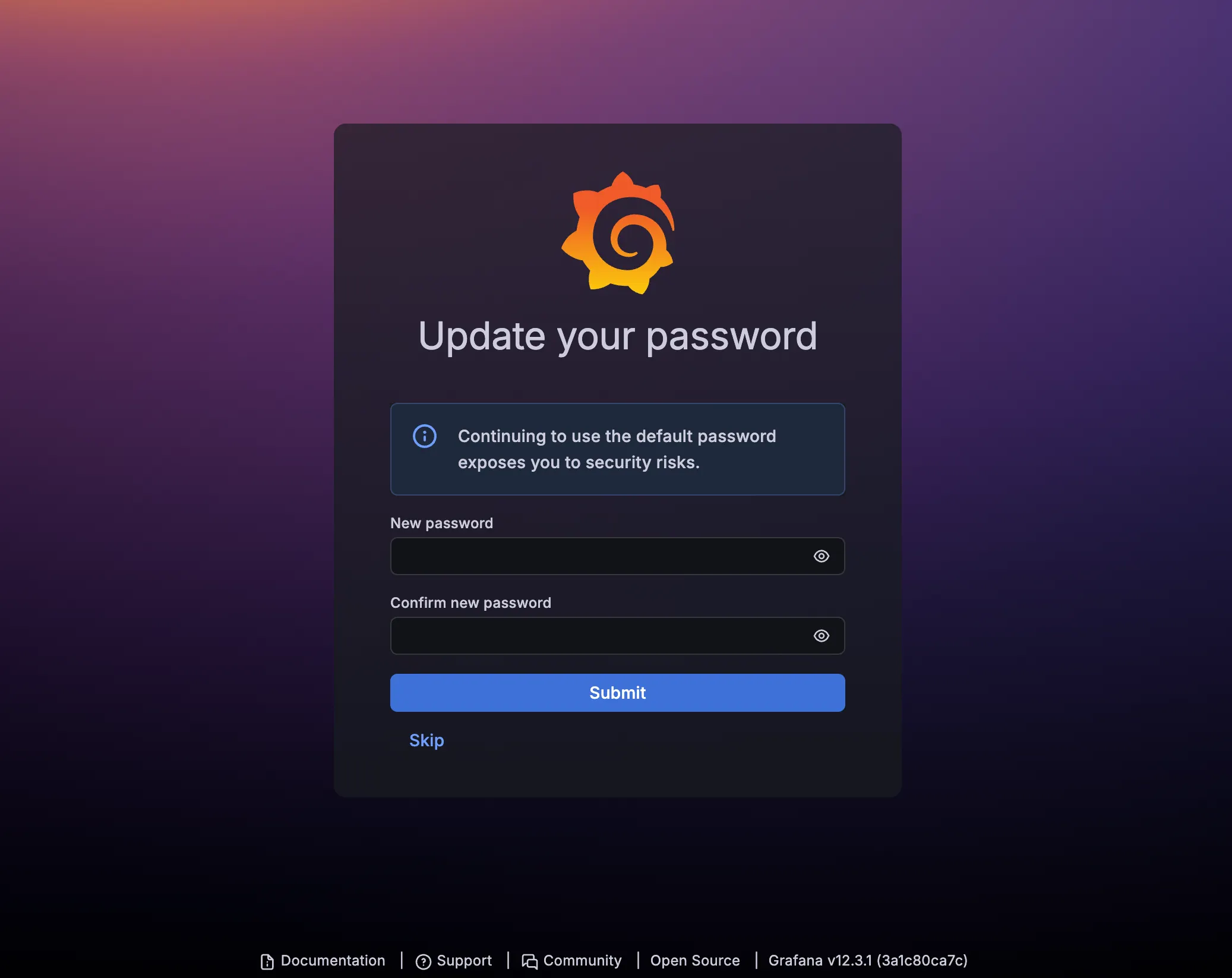1232x978 pixels.
Task: Click the Grafana logo
Action: [618, 233]
